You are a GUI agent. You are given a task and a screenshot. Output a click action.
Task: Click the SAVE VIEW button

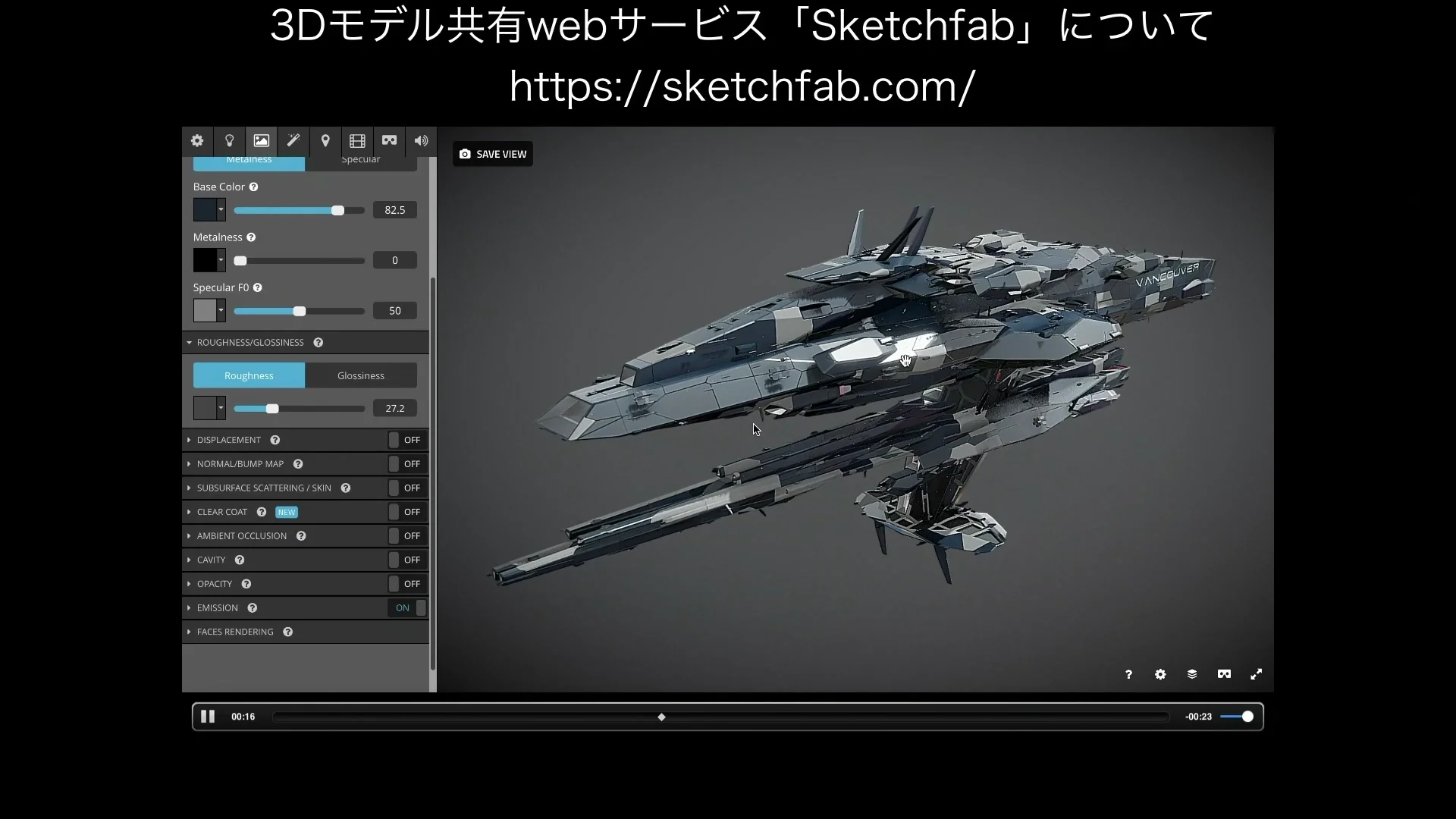tap(493, 154)
